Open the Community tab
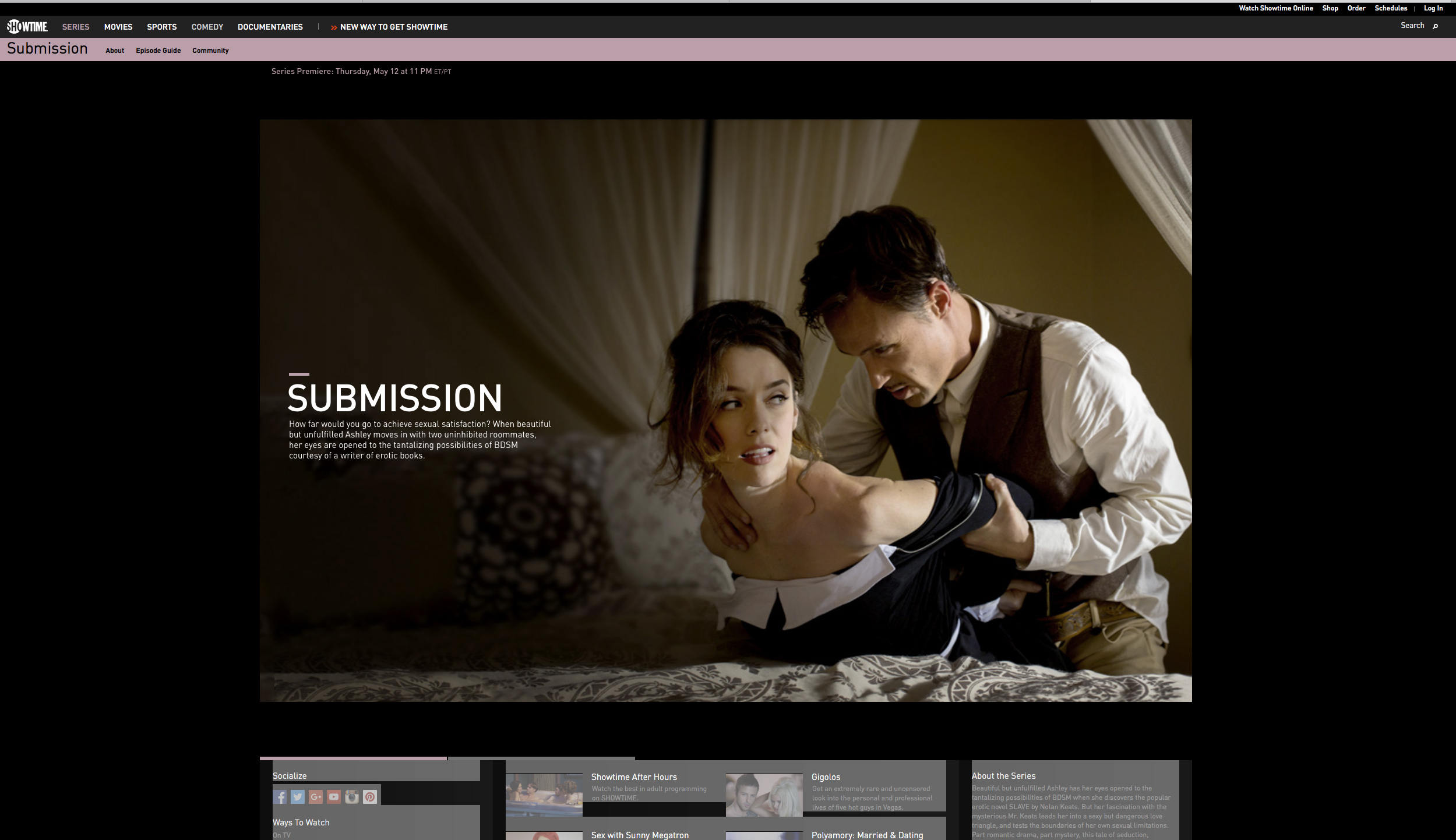Viewport: 1456px width, 840px height. (210, 51)
